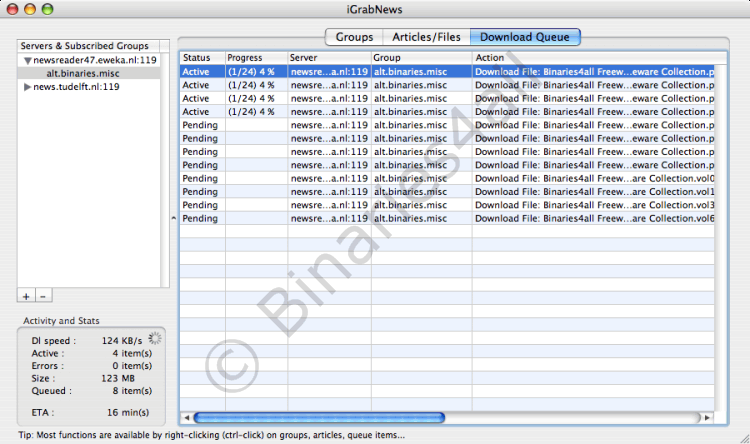The width and height of the screenshot is (750, 444).
Task: Switch to the Groups tab
Action: (354, 37)
